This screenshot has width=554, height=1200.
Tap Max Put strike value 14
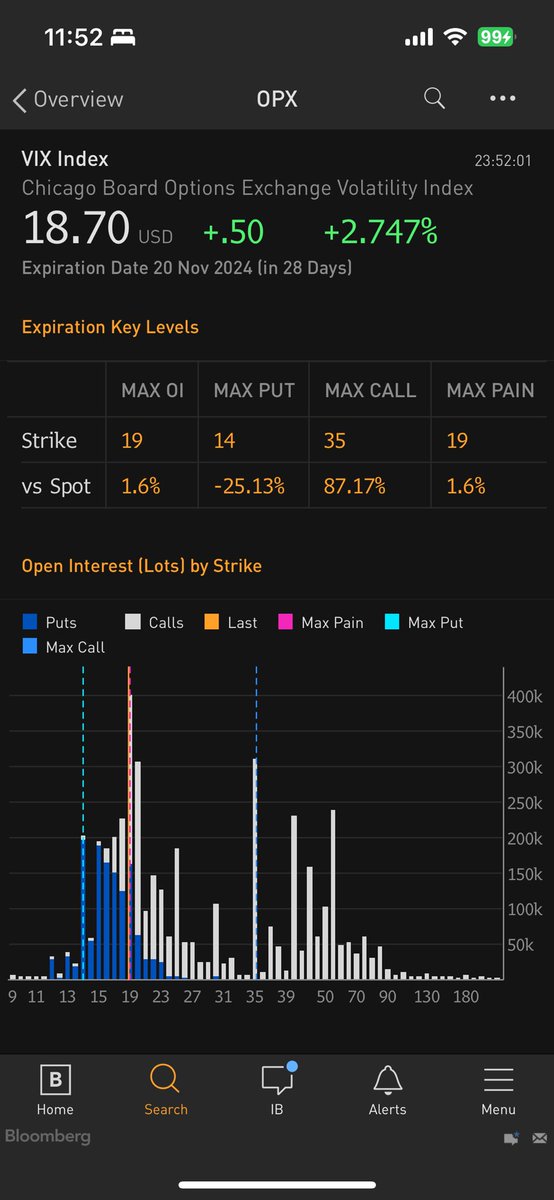coord(223,440)
